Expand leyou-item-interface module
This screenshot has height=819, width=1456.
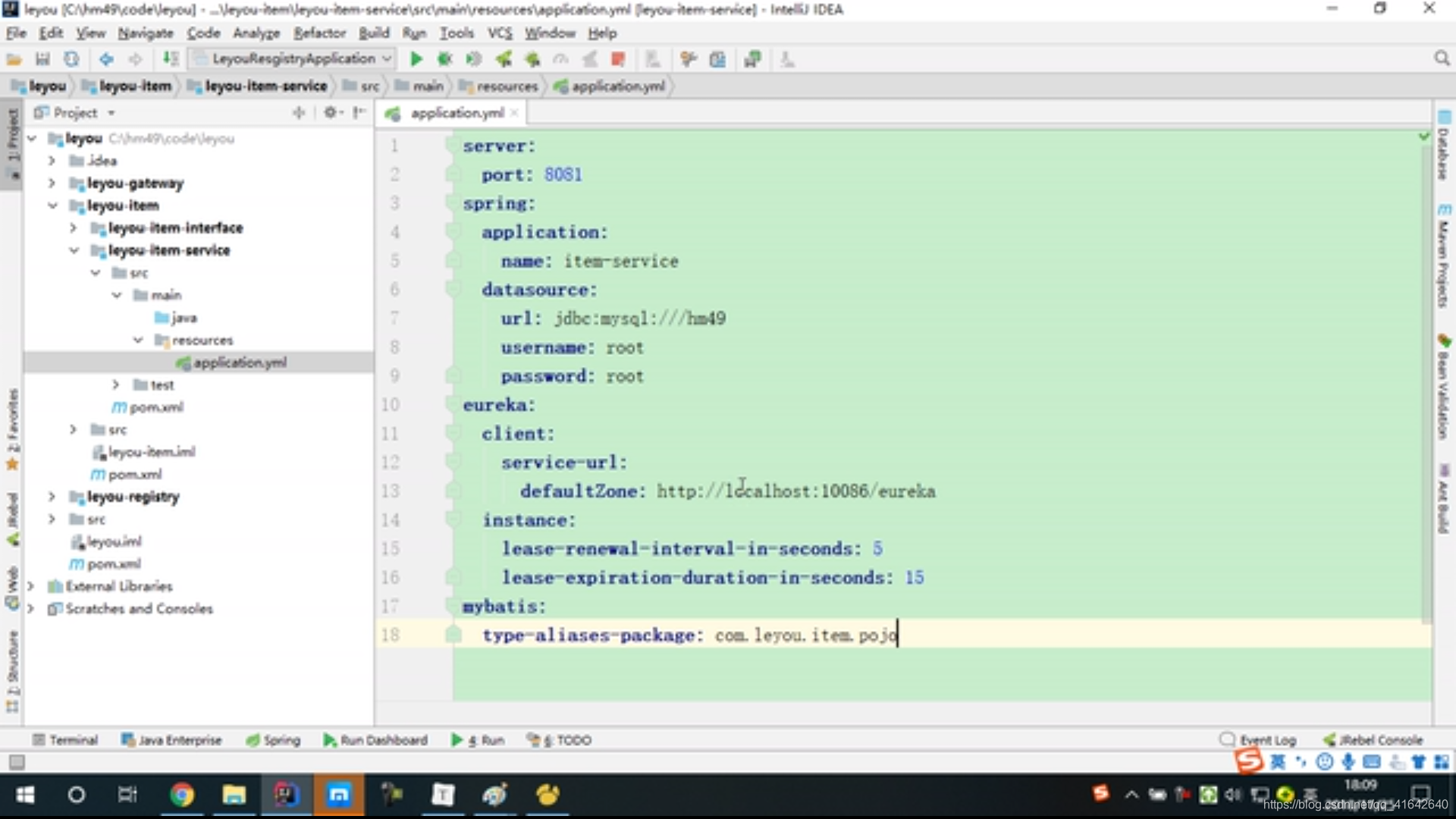(x=73, y=227)
